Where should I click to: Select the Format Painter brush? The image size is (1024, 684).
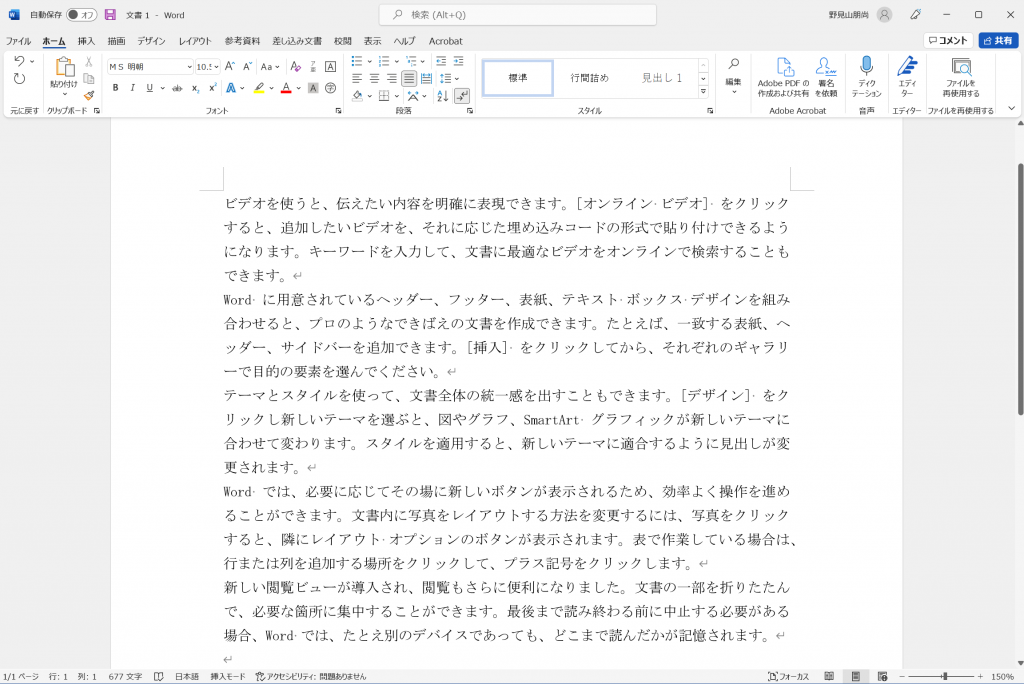89,95
